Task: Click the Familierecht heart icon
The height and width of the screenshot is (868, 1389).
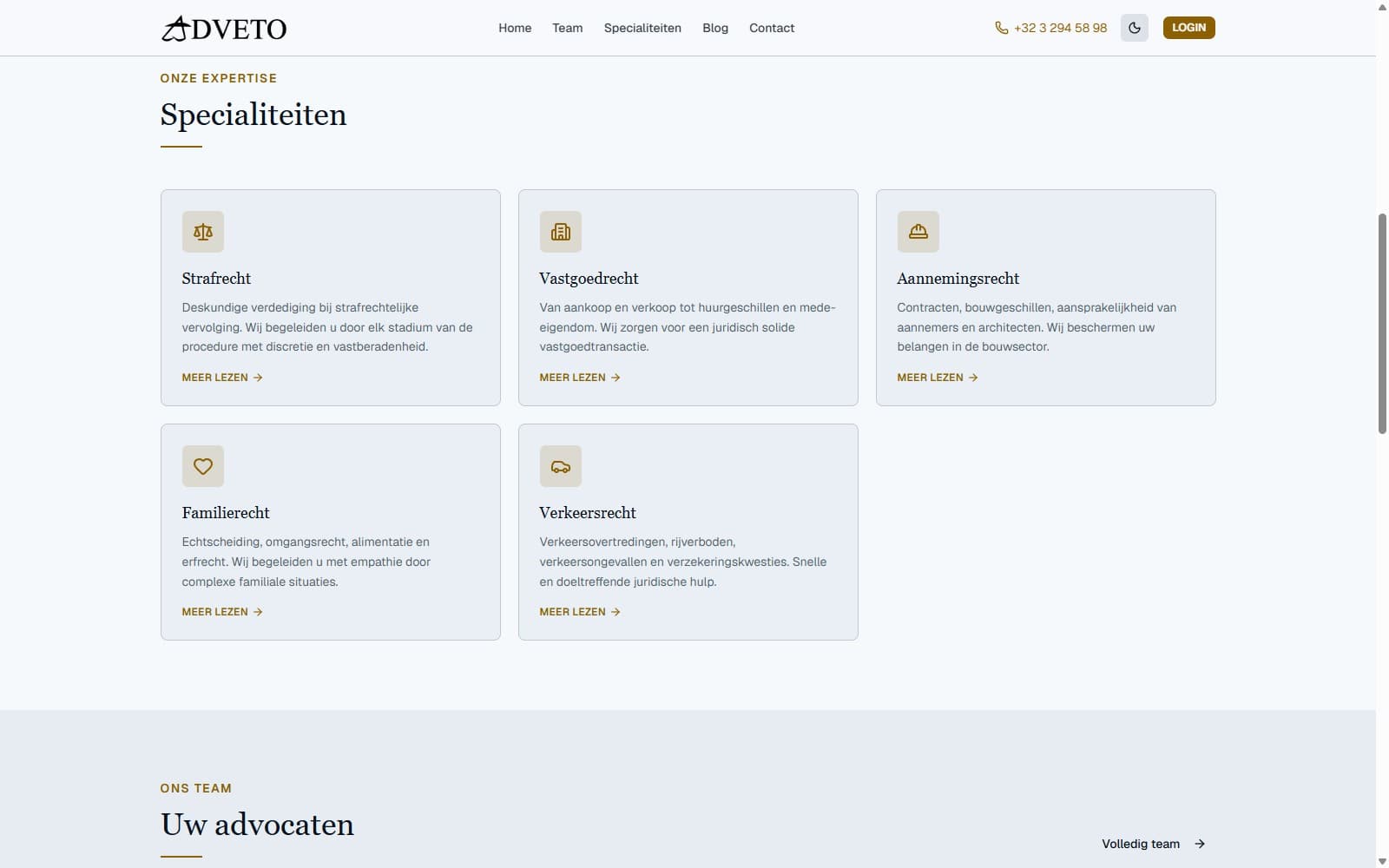Action: click(x=203, y=466)
